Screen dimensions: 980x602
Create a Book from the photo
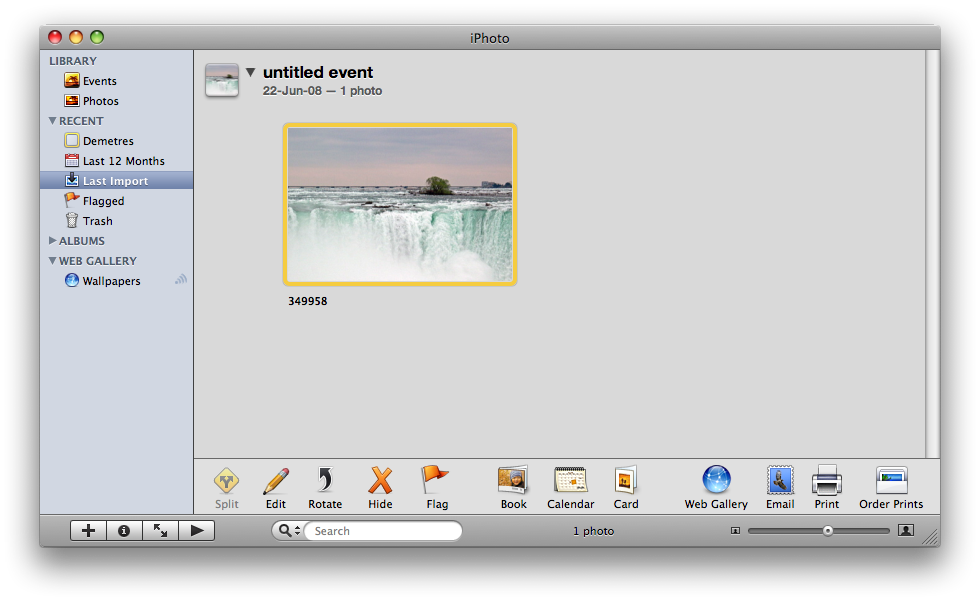pos(513,482)
